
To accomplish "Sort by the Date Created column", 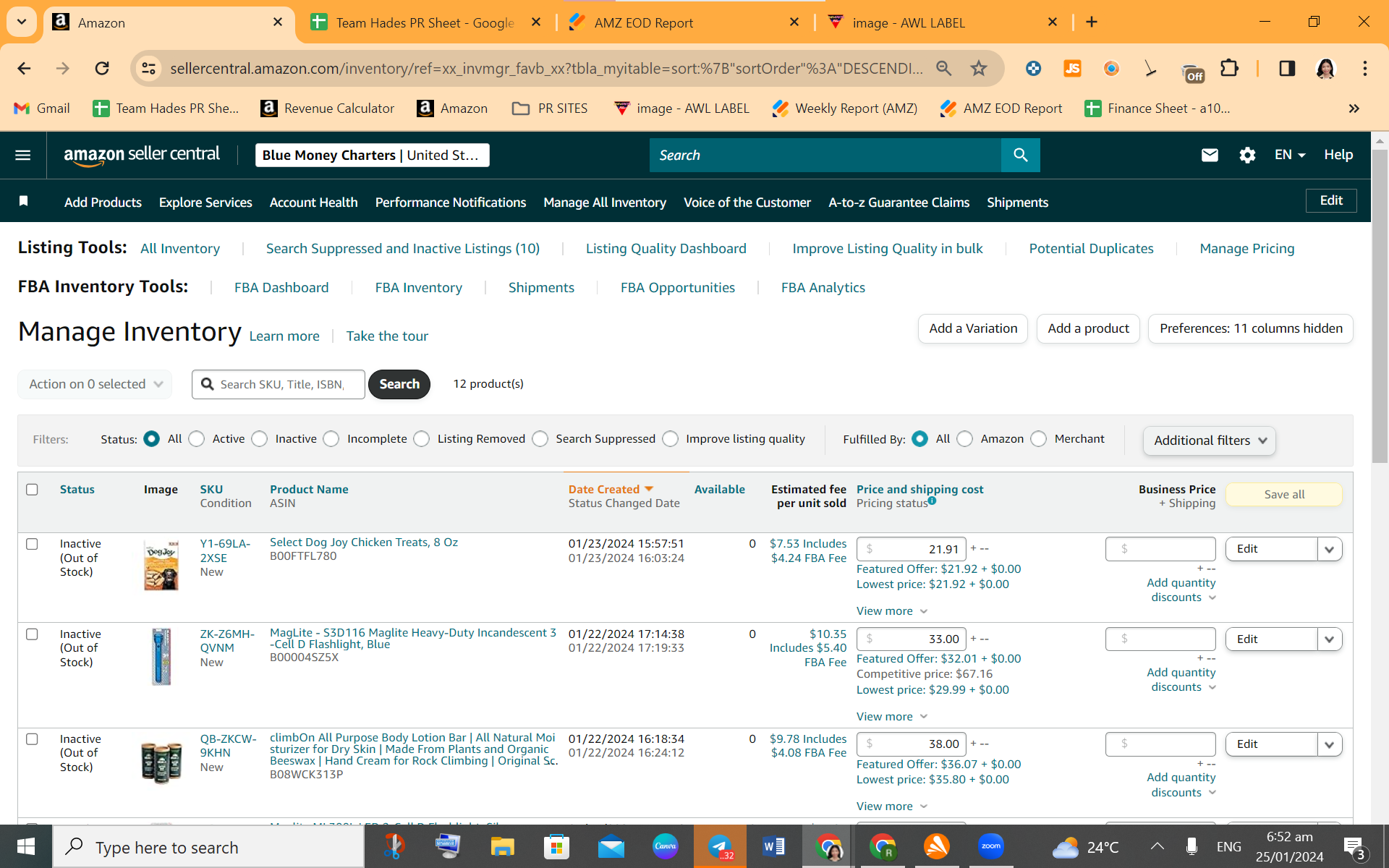I will click(x=611, y=490).
